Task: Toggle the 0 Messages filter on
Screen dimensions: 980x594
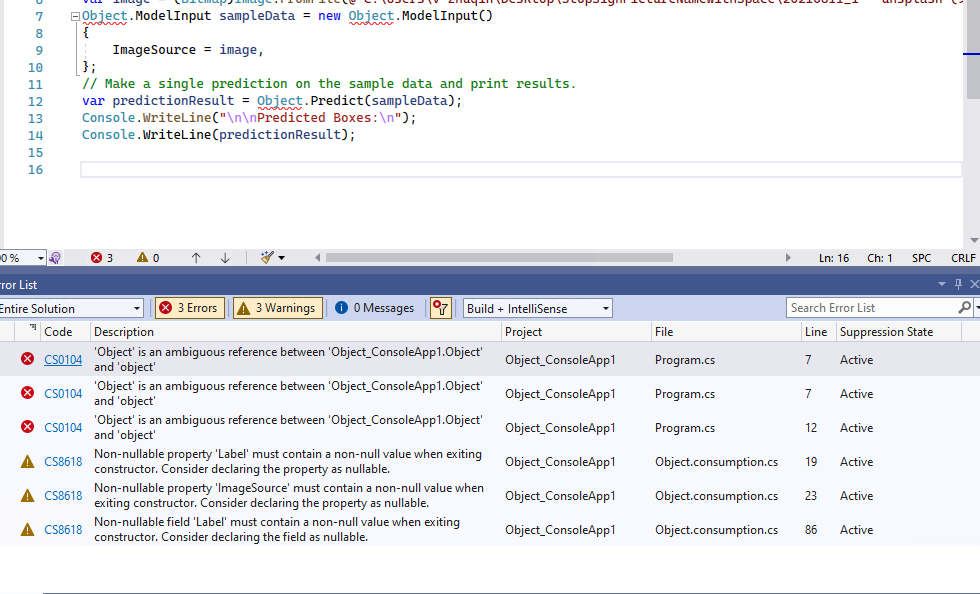Action: click(x=375, y=307)
